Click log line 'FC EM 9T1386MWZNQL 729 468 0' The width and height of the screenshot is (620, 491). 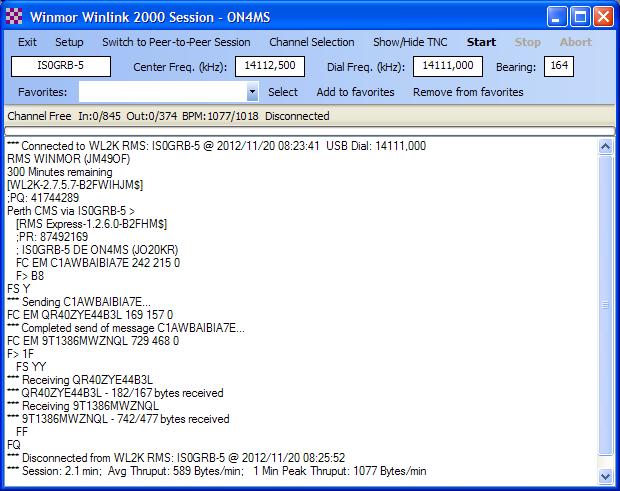(93, 341)
